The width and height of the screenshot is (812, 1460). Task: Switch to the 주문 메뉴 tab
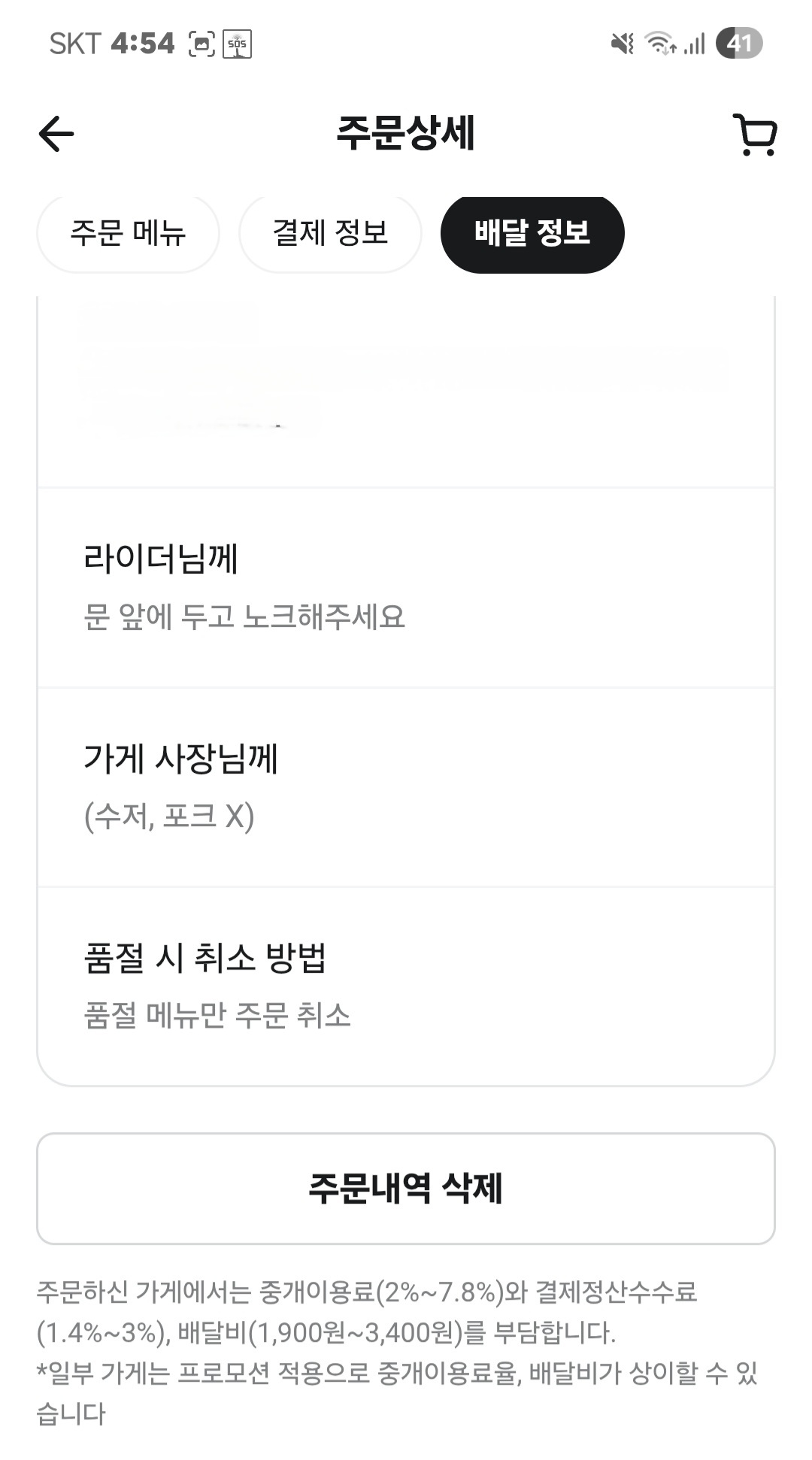(128, 232)
